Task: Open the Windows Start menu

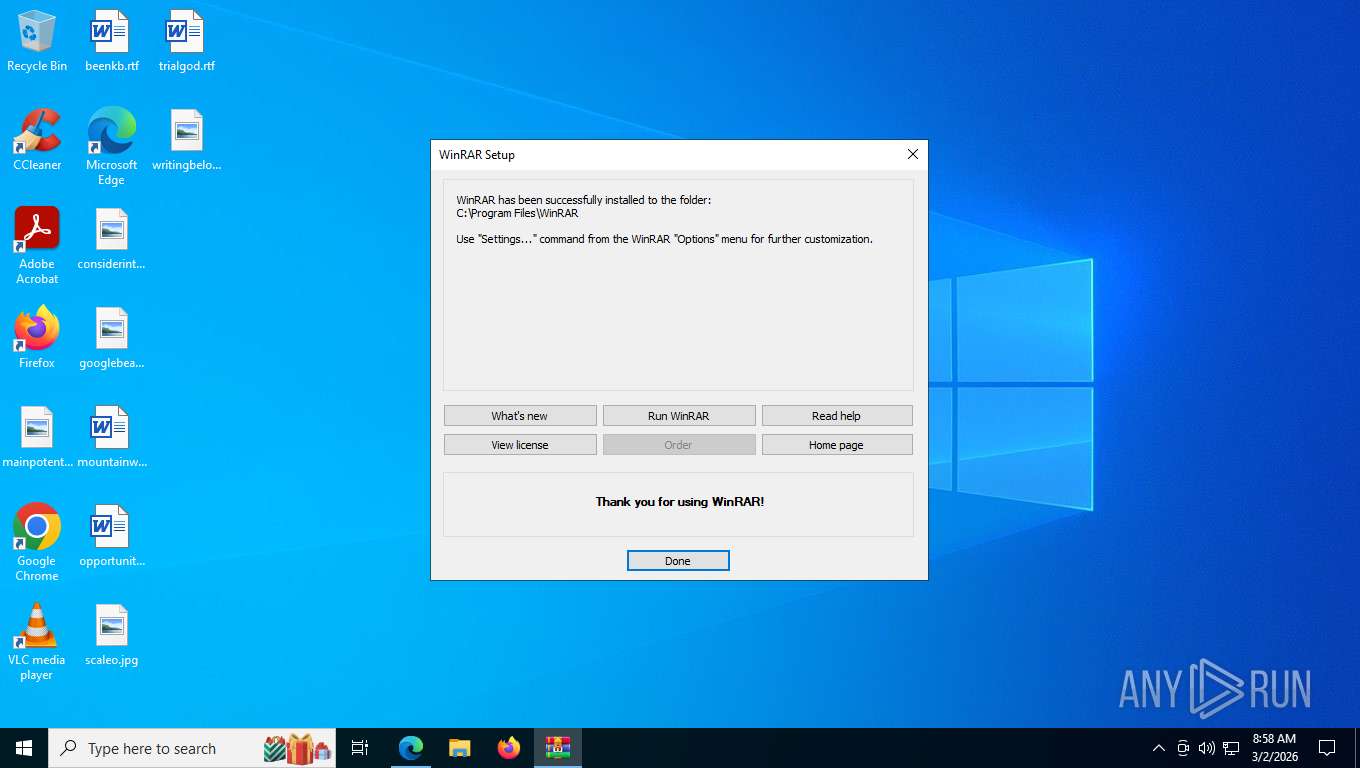Action: [24, 748]
